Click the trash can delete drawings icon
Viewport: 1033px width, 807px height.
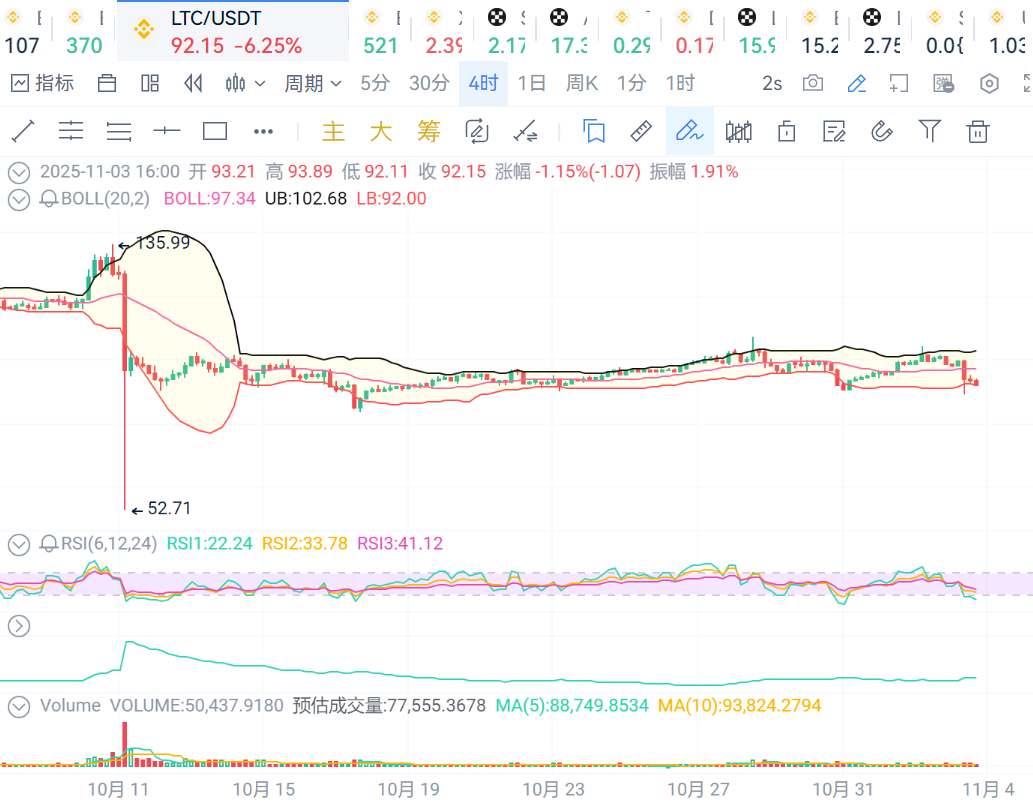tap(978, 131)
